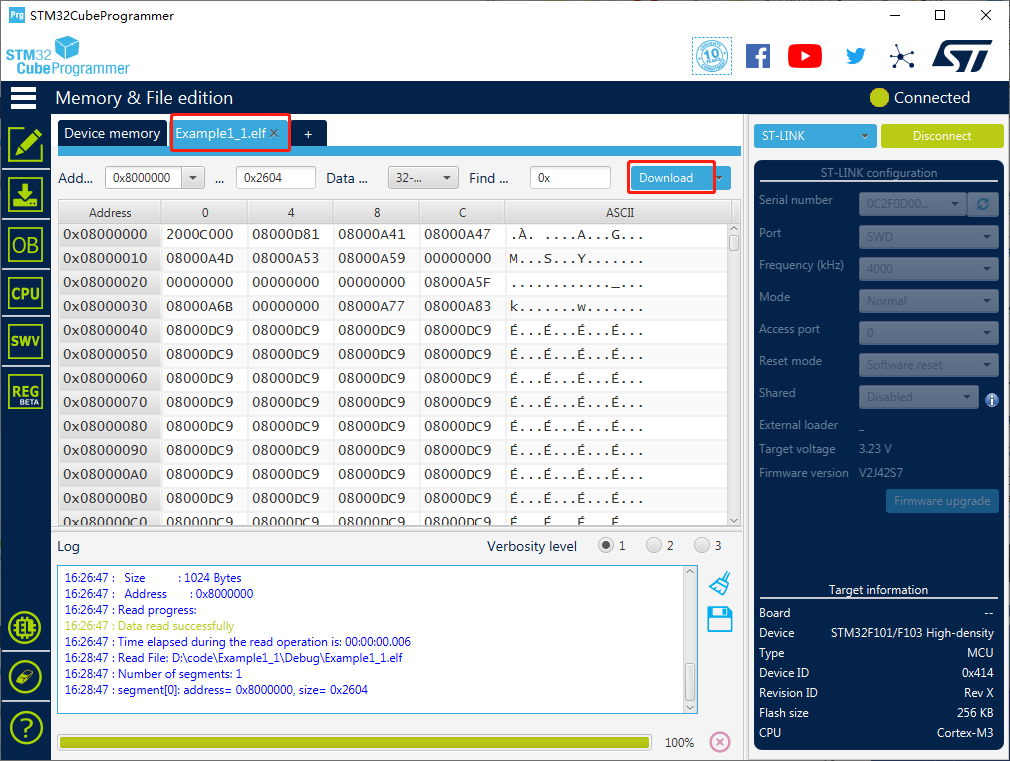This screenshot has height=761, width=1010.
Task: Open the Mode Normal dropdown
Action: point(928,301)
